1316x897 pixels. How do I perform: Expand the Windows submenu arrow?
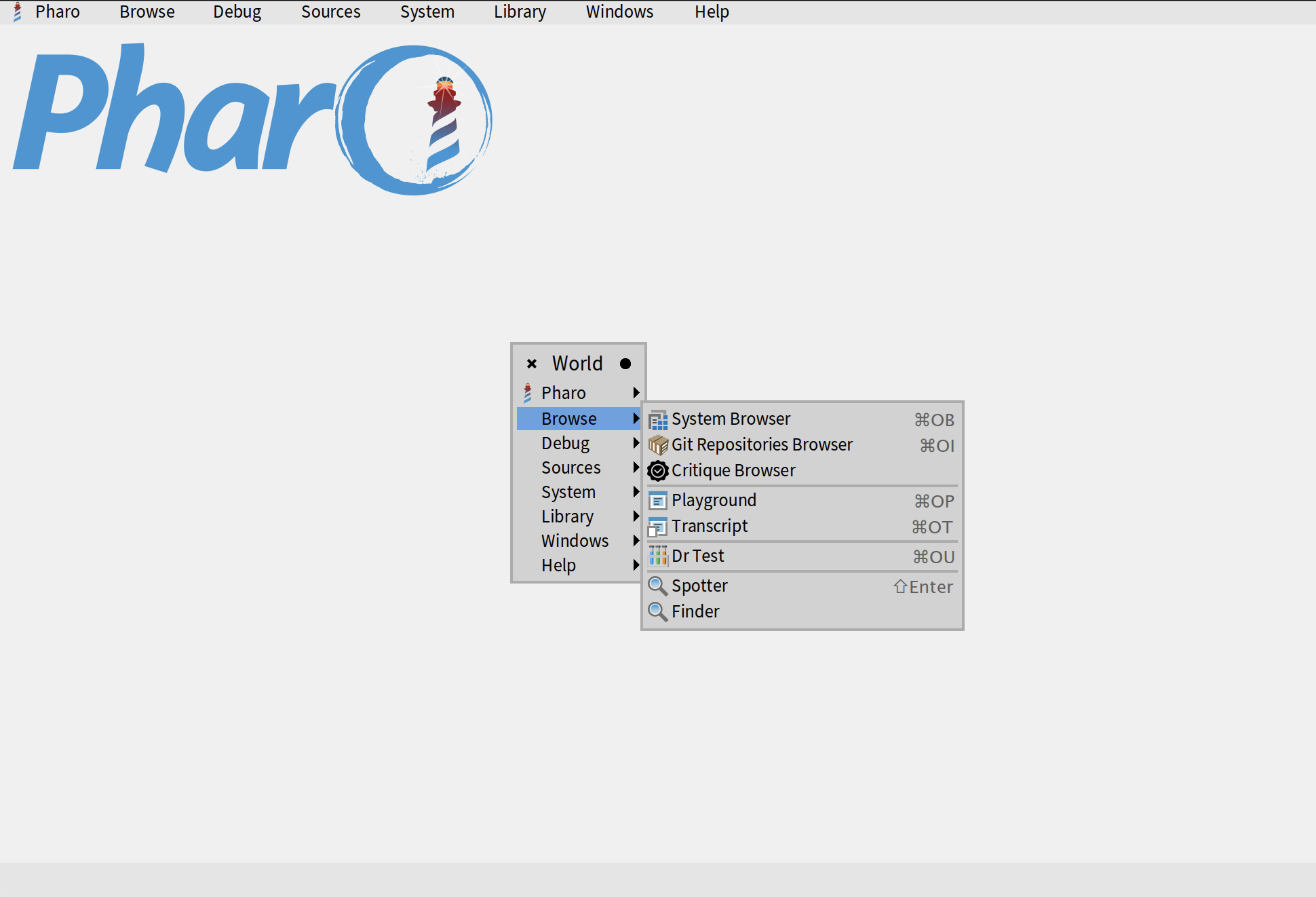(636, 541)
